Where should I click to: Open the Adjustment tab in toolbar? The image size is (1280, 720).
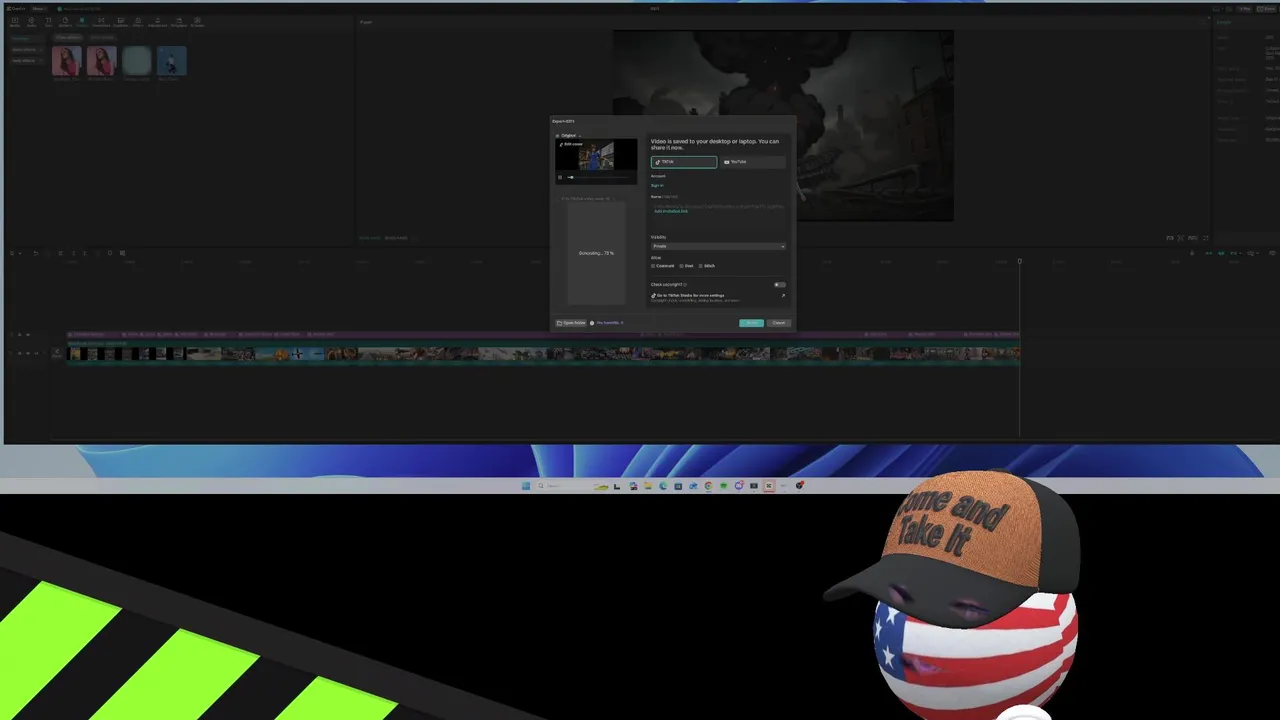(x=157, y=21)
